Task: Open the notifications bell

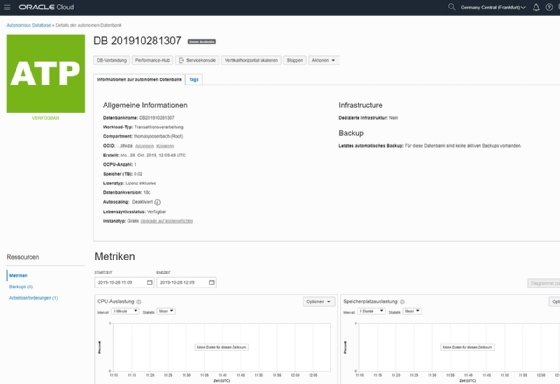Action: pos(536,7)
